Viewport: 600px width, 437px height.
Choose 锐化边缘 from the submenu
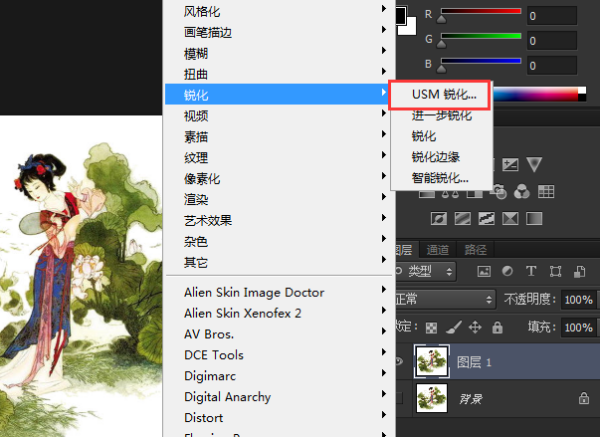coord(441,157)
